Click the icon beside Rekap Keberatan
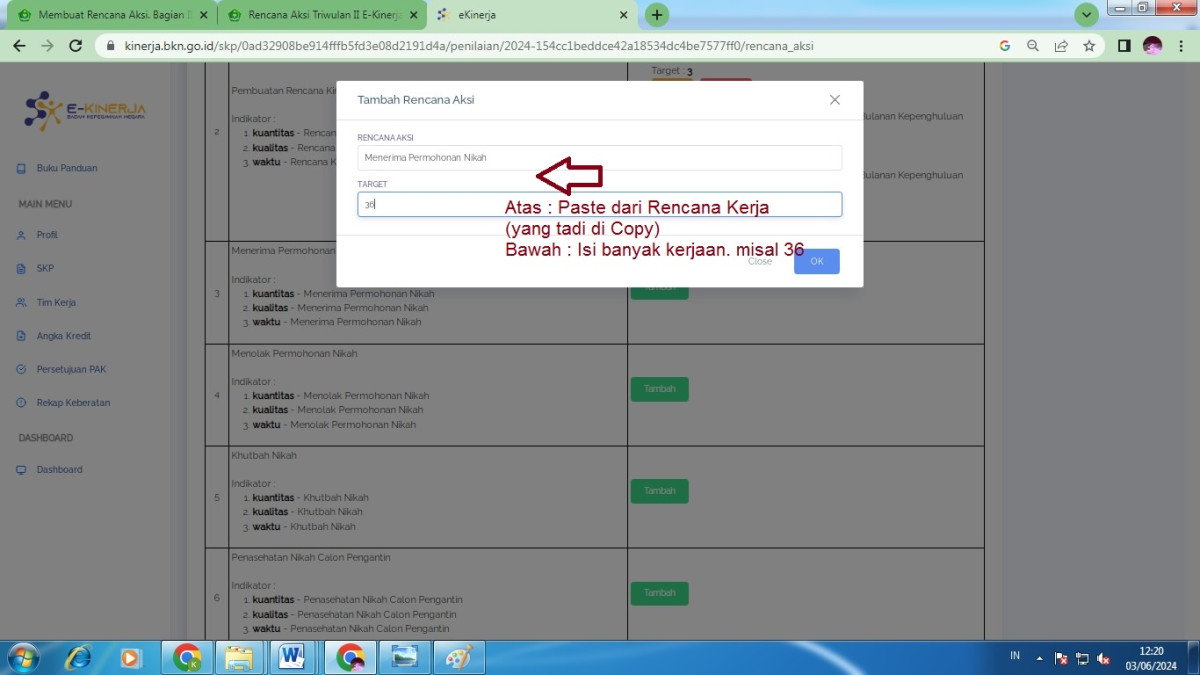 click(22, 403)
